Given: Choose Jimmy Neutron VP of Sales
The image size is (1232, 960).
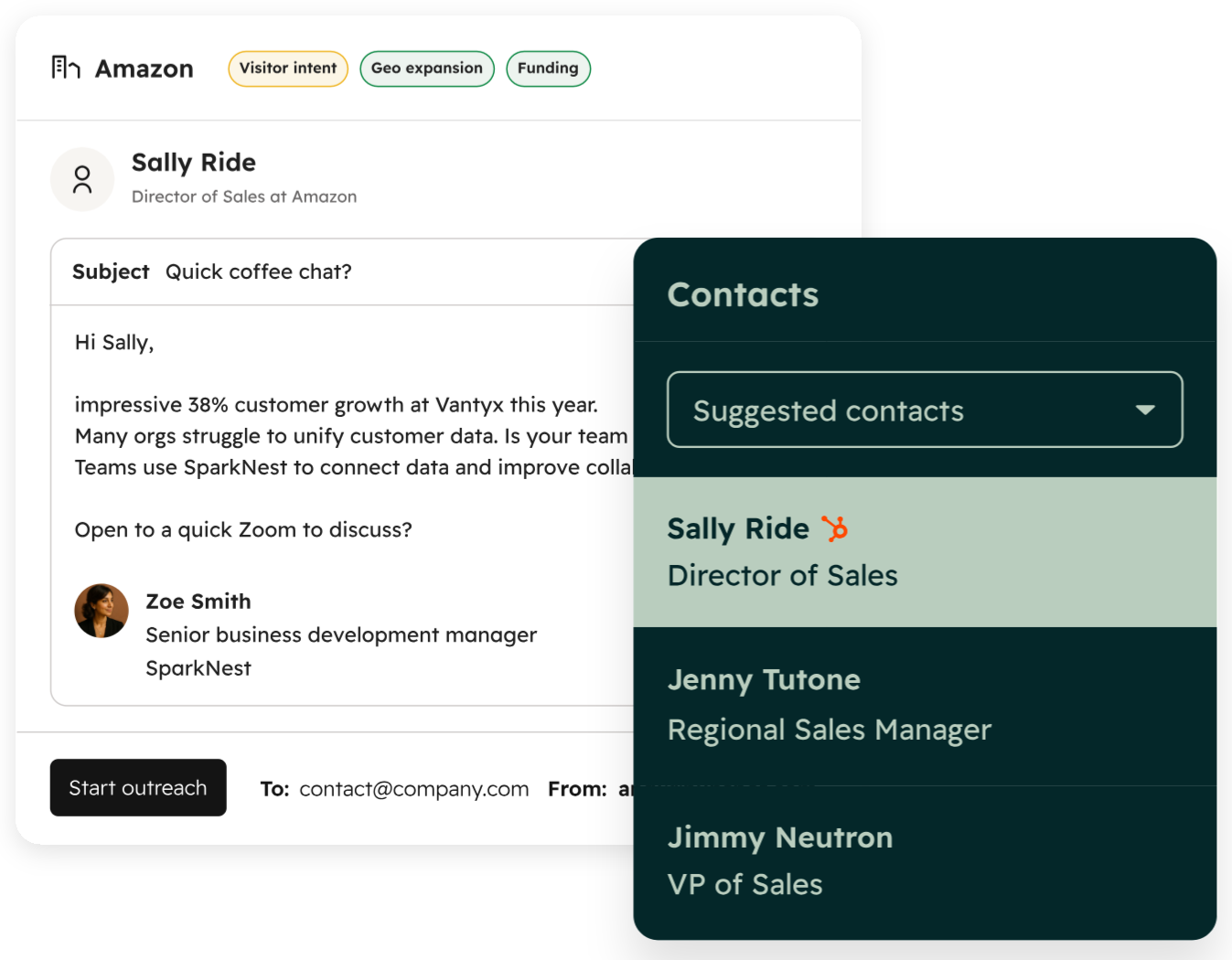Looking at the screenshot, I should click(925, 862).
